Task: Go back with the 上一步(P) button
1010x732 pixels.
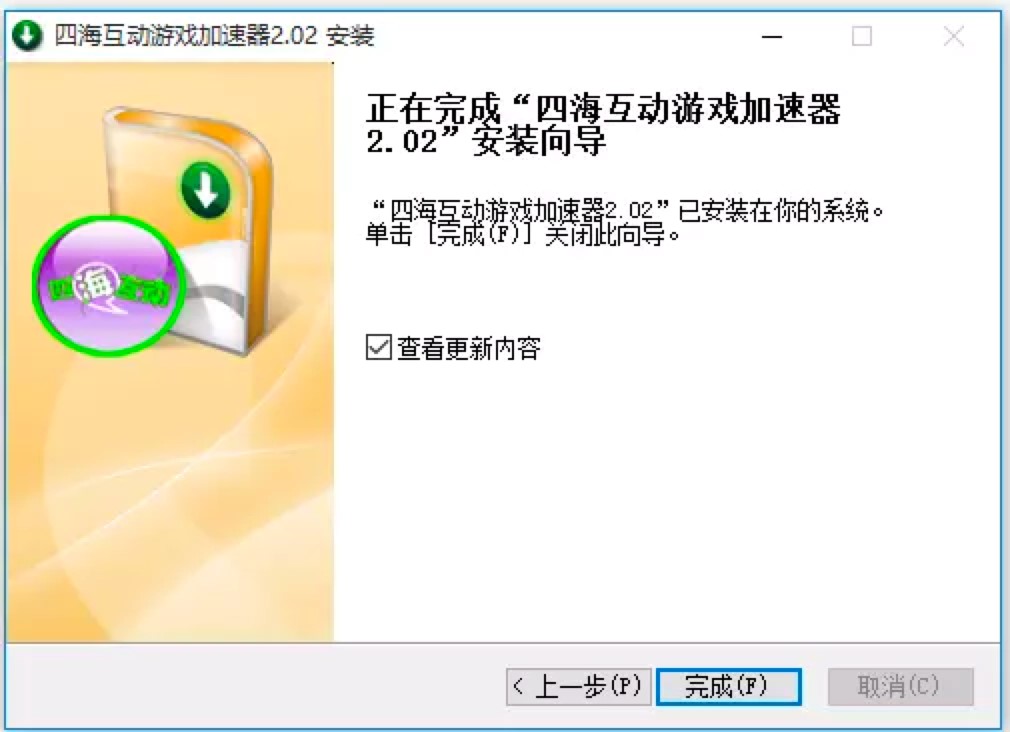Action: click(578, 686)
